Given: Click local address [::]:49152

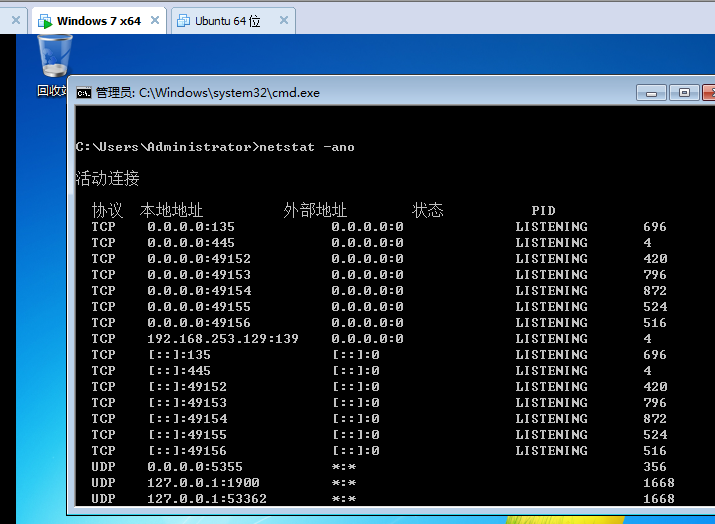Looking at the screenshot, I should (187, 387).
